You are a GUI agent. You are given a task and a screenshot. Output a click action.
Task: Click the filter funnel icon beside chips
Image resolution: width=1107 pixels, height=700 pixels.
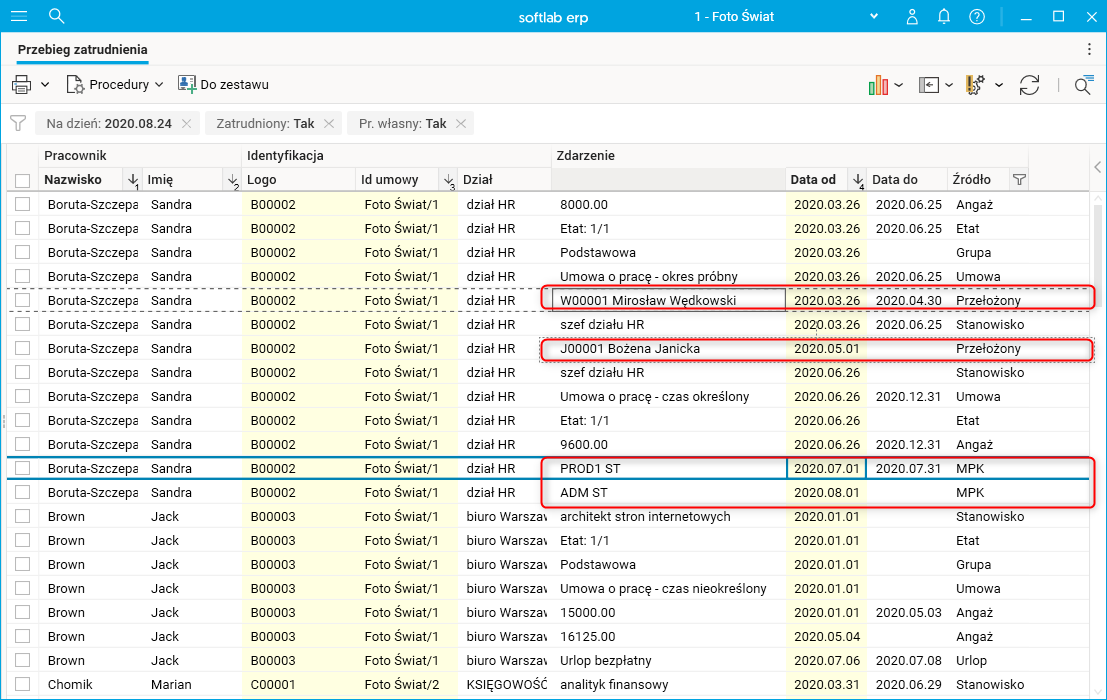pos(17,123)
